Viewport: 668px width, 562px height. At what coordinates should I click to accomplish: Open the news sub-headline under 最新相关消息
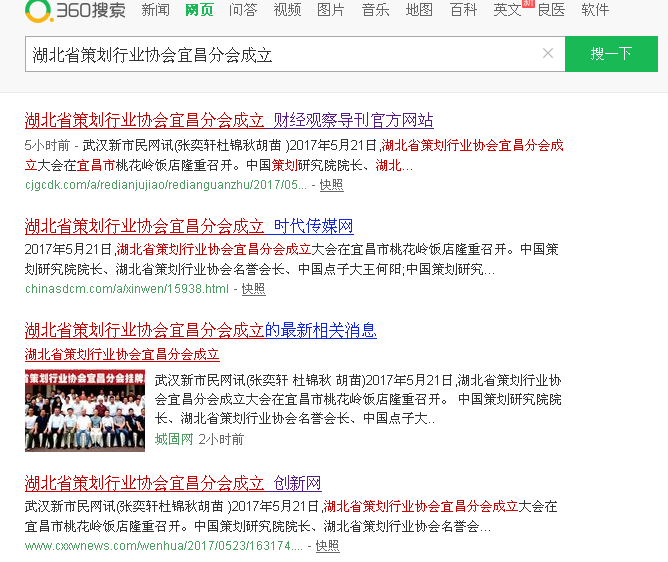(122, 354)
